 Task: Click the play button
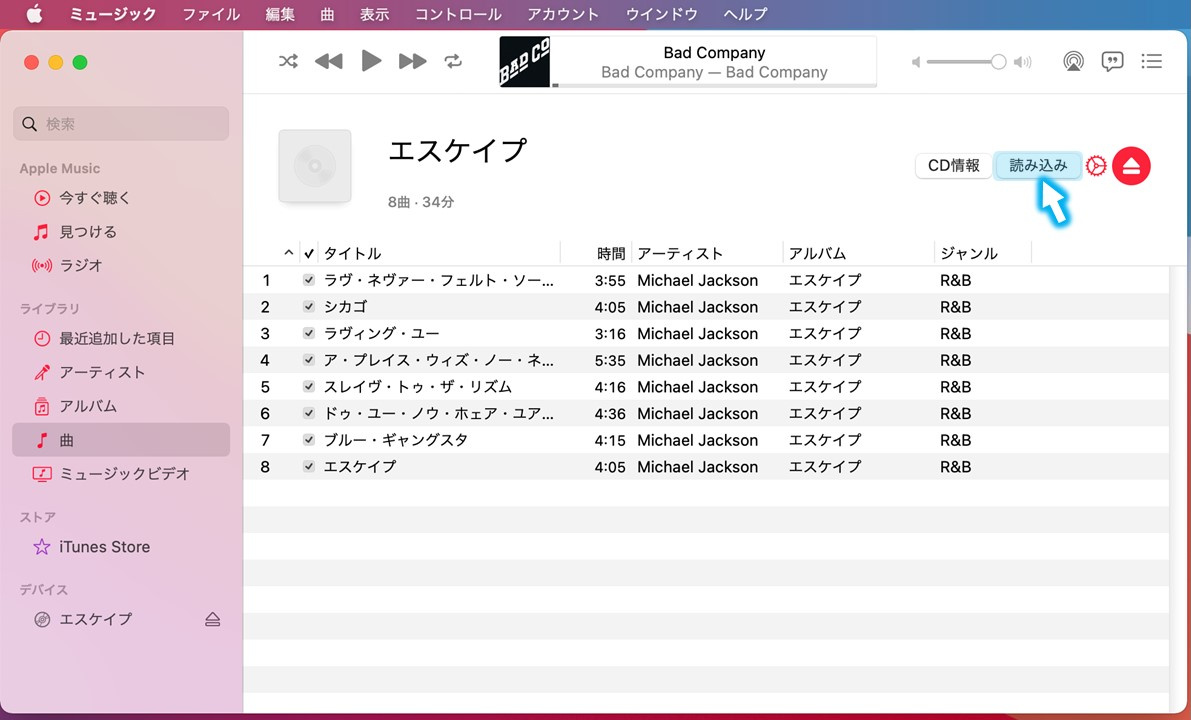click(x=371, y=62)
